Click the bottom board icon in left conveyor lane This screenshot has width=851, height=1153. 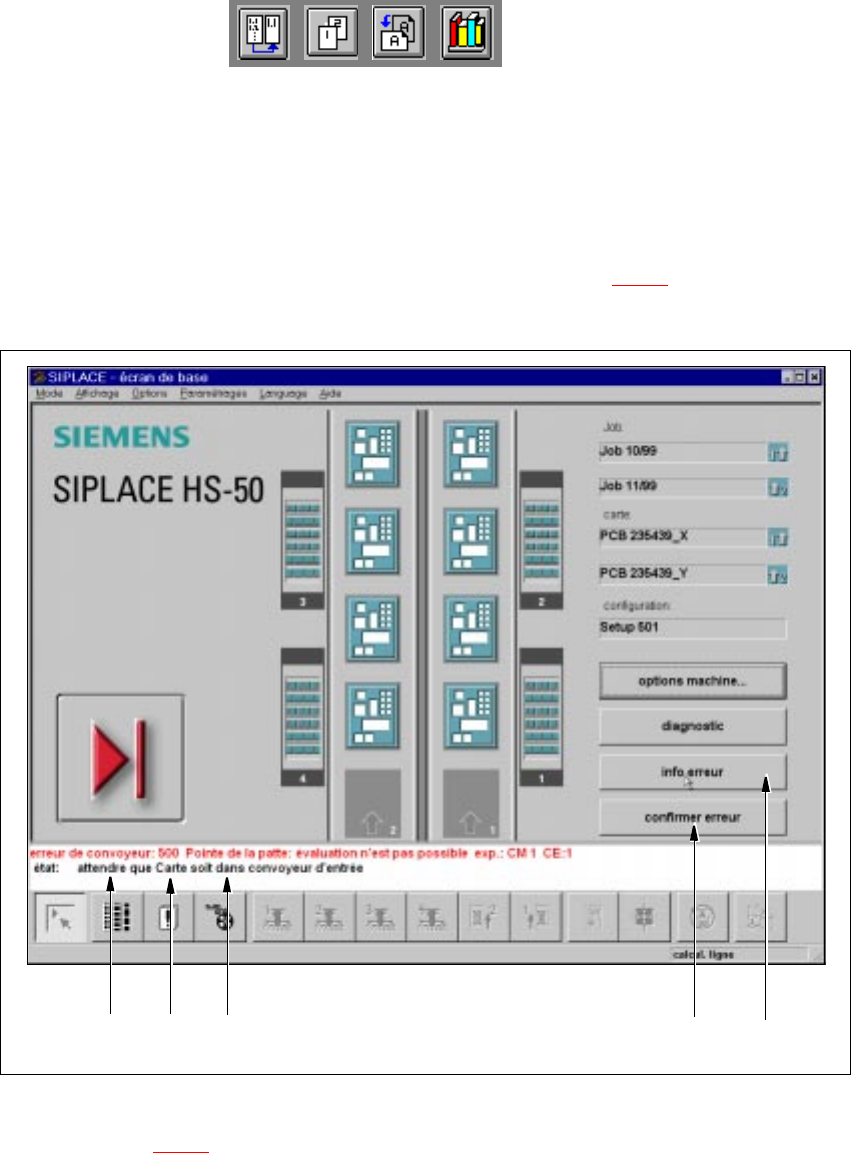pyautogui.click(x=373, y=715)
